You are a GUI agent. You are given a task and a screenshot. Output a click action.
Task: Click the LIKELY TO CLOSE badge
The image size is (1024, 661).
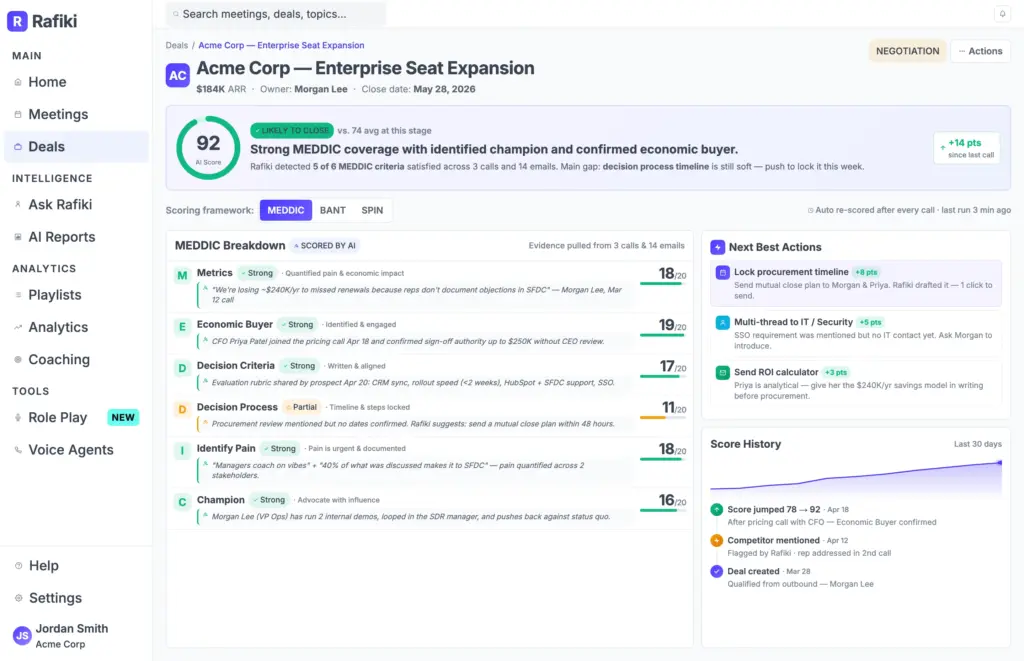tap(292, 131)
